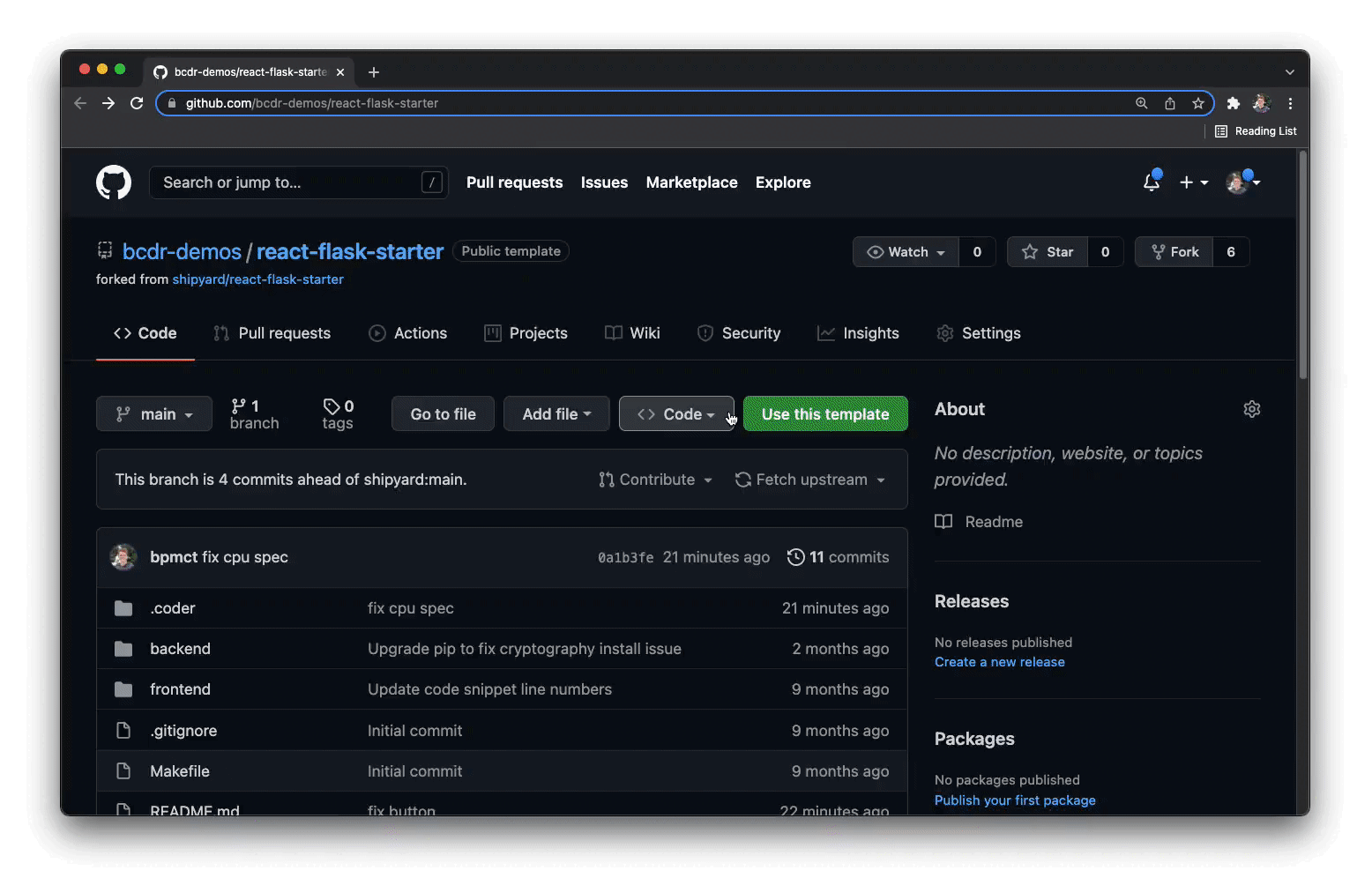Open commit 0a1b3fe
This screenshot has height=878, width=1372.
tap(626, 558)
